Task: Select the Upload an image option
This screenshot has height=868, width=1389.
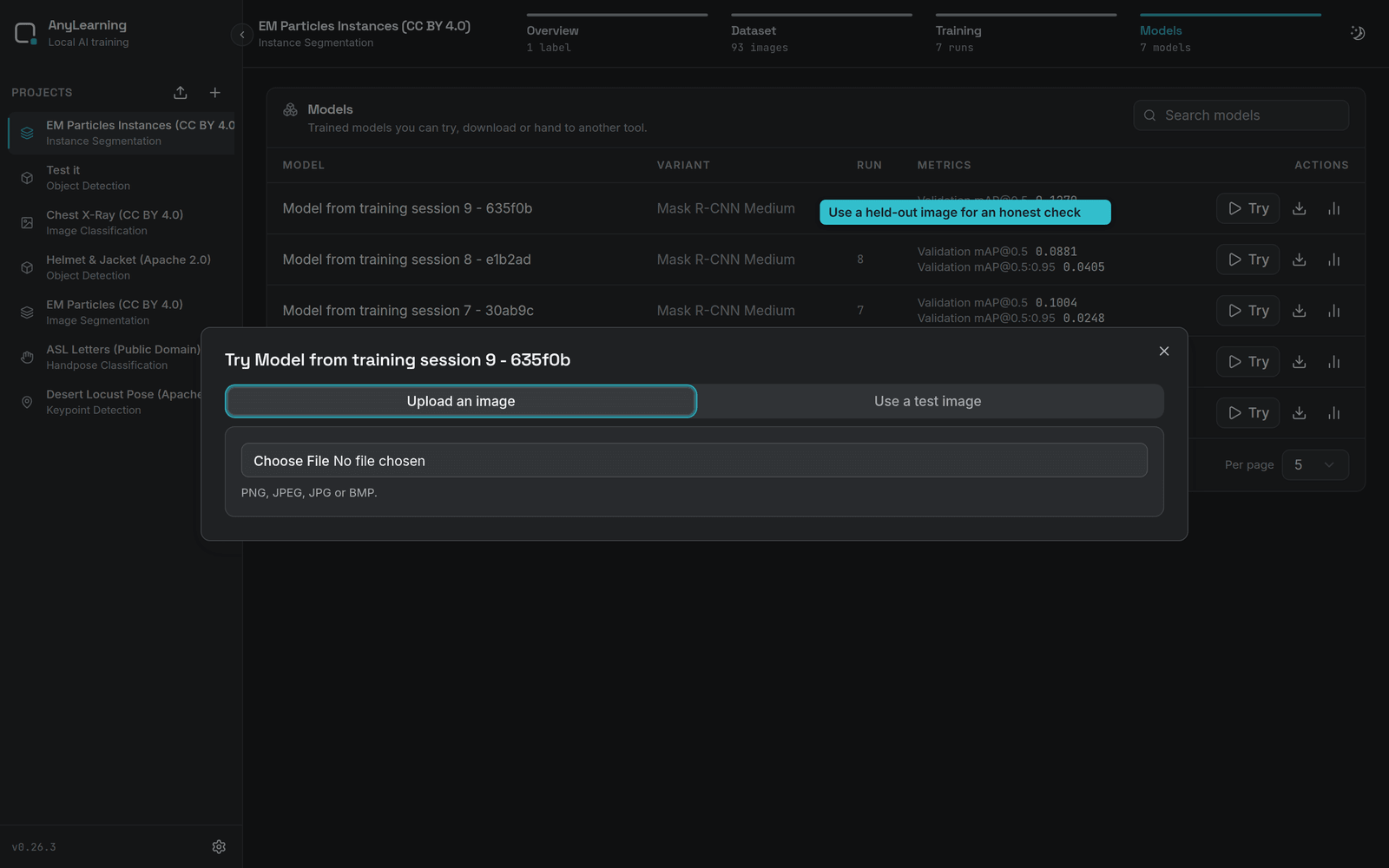Action: pyautogui.click(x=461, y=401)
